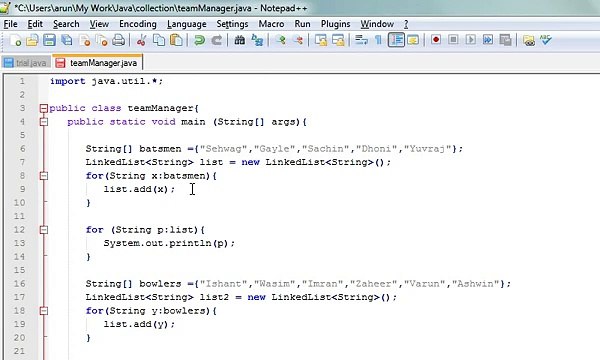Click the string "Sehwag" in the batsmen array
Screen dimensions: 600x360
pyautogui.click(x=223, y=149)
